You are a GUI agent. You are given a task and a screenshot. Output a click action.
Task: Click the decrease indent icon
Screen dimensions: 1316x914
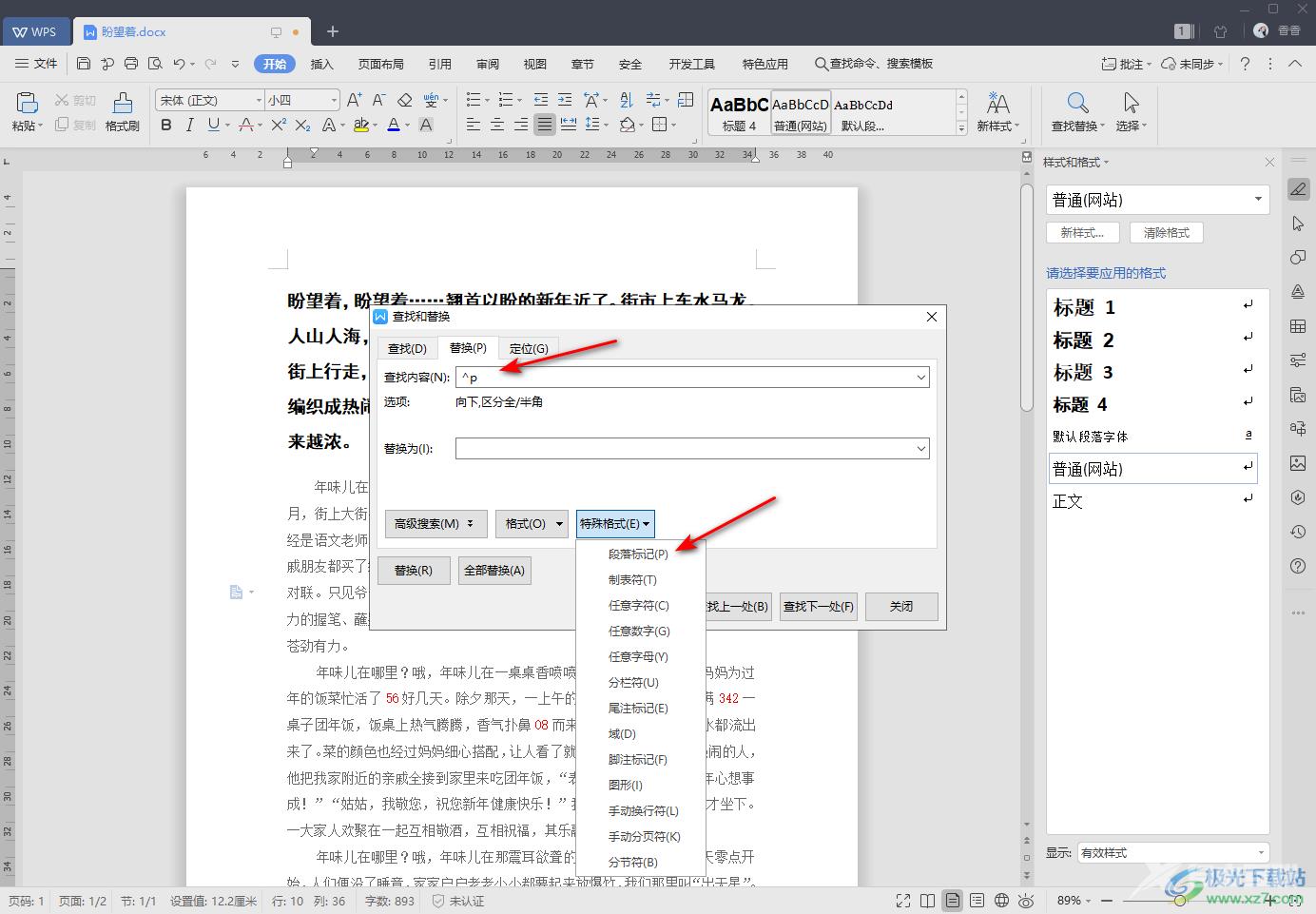tap(541, 100)
